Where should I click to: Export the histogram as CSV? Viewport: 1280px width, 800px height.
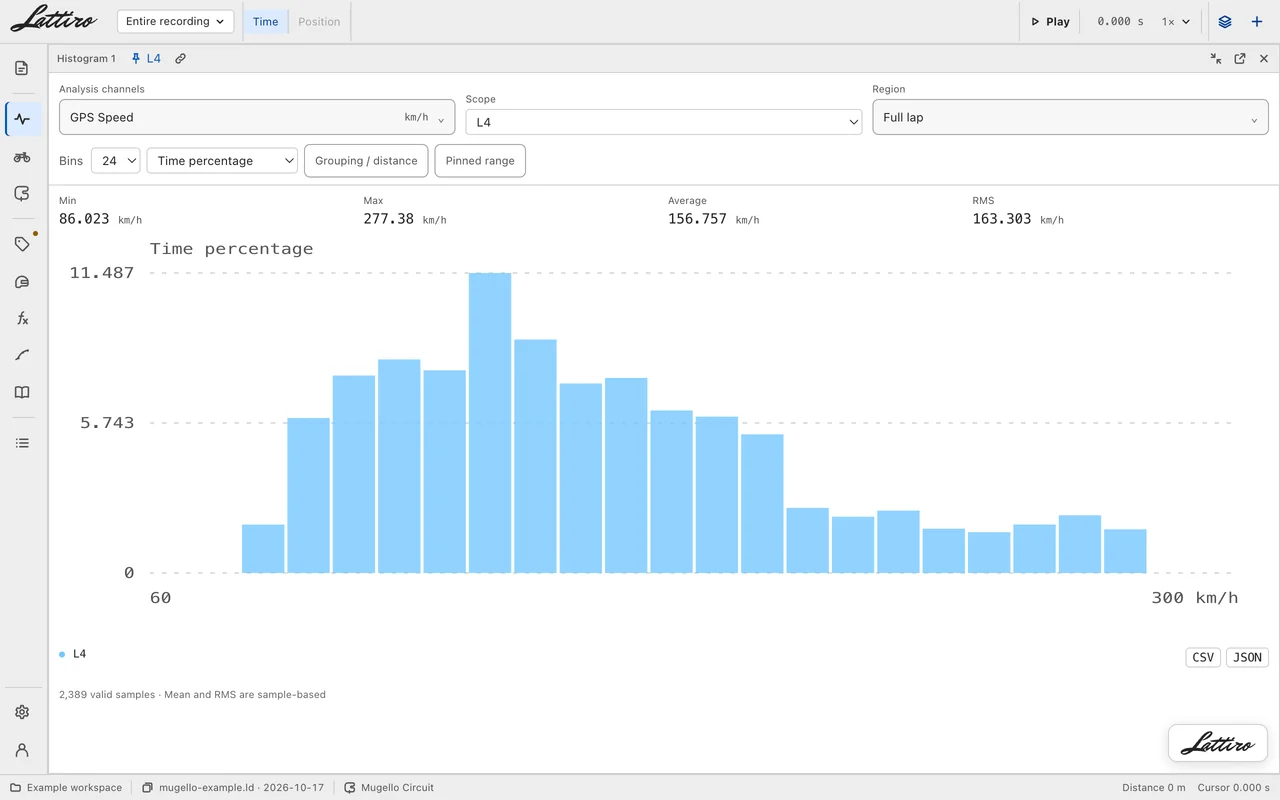pos(1203,657)
